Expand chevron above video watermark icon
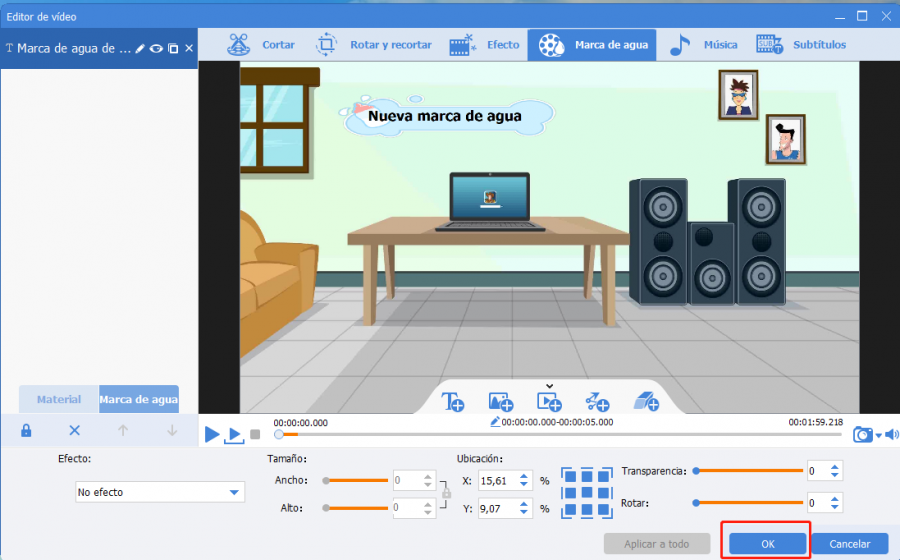Screen dimensions: 900x560 coord(549,386)
